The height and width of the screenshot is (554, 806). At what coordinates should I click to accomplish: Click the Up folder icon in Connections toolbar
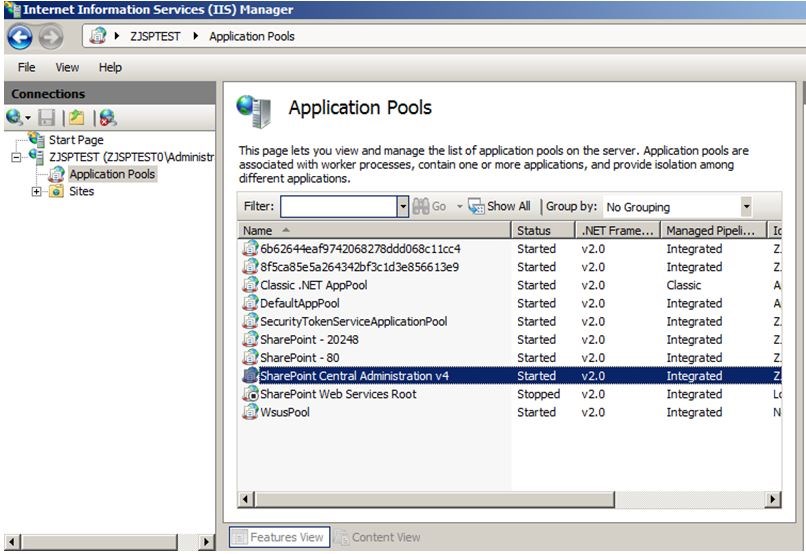[x=77, y=118]
